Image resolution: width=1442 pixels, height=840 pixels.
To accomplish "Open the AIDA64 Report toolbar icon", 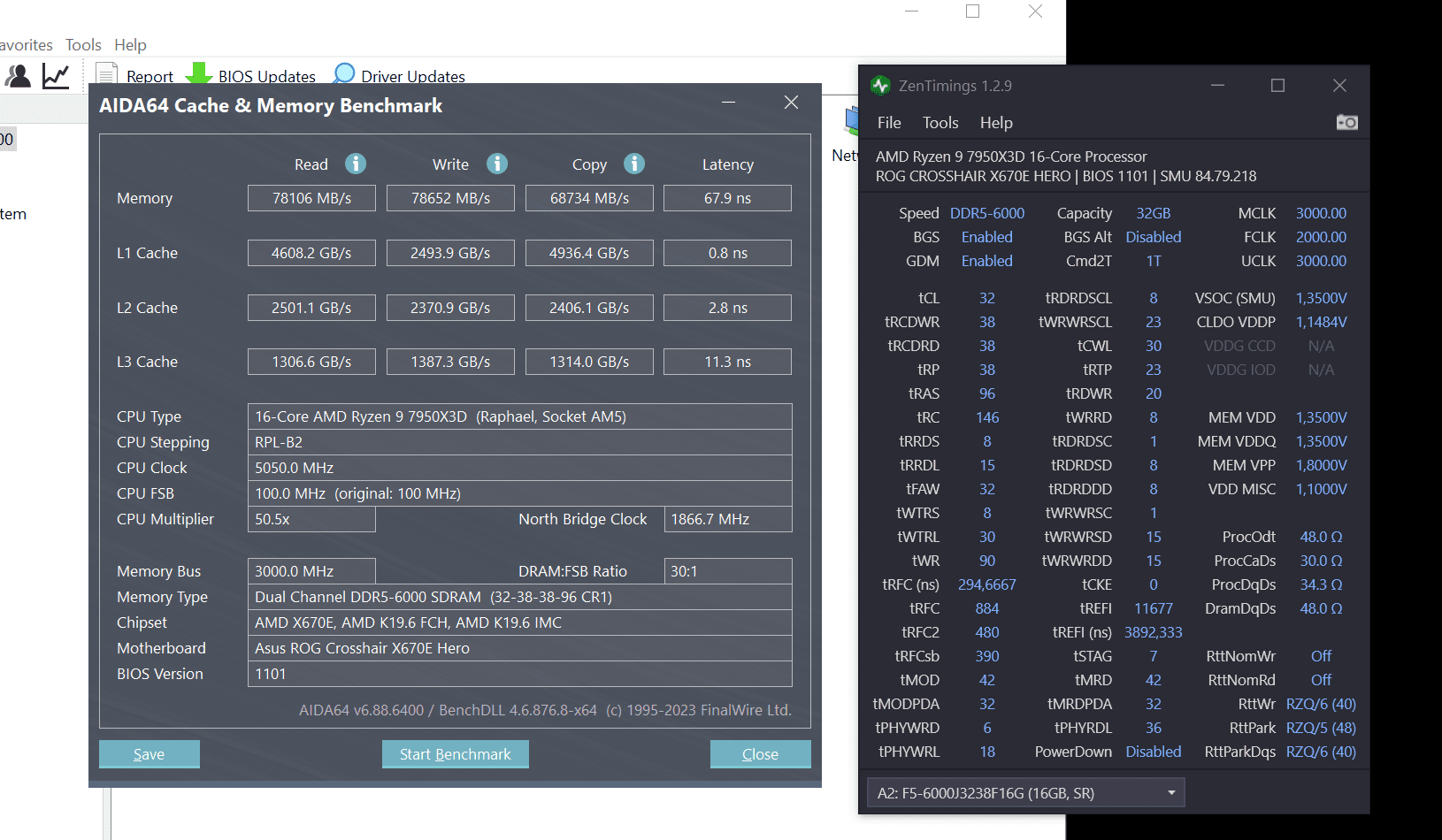I will [x=106, y=73].
